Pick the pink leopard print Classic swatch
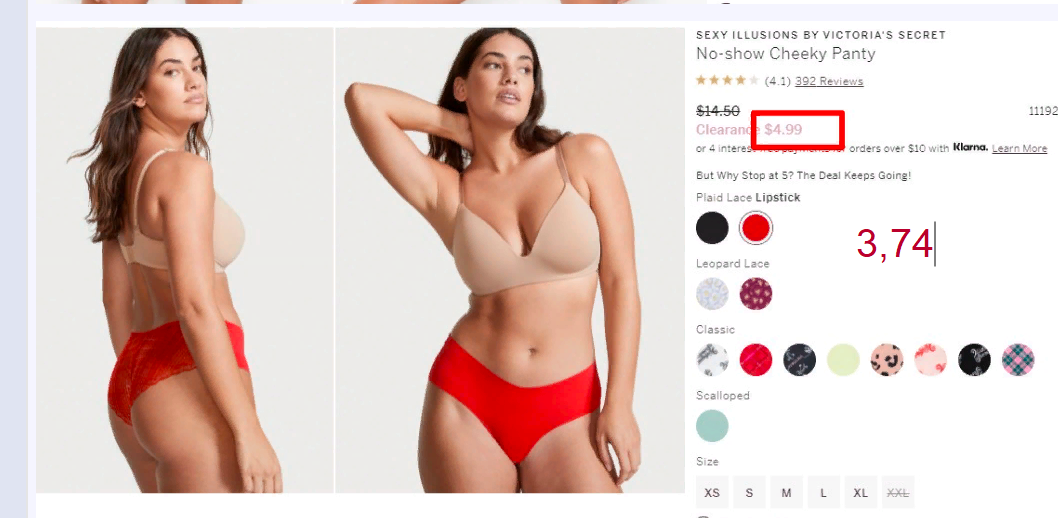Screen dimensions: 1058x518 click(x=887, y=359)
